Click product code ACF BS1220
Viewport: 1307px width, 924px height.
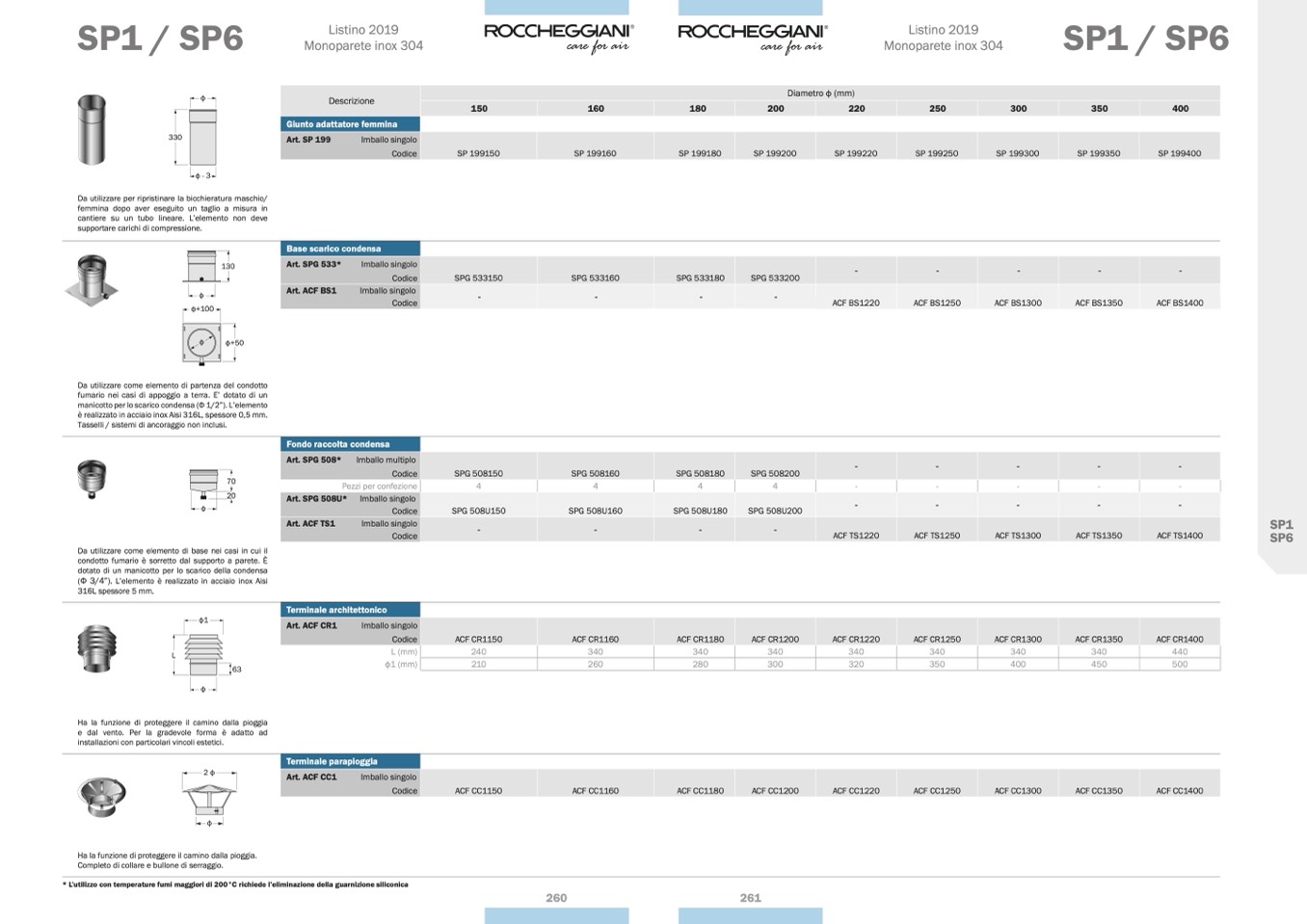coord(856,303)
